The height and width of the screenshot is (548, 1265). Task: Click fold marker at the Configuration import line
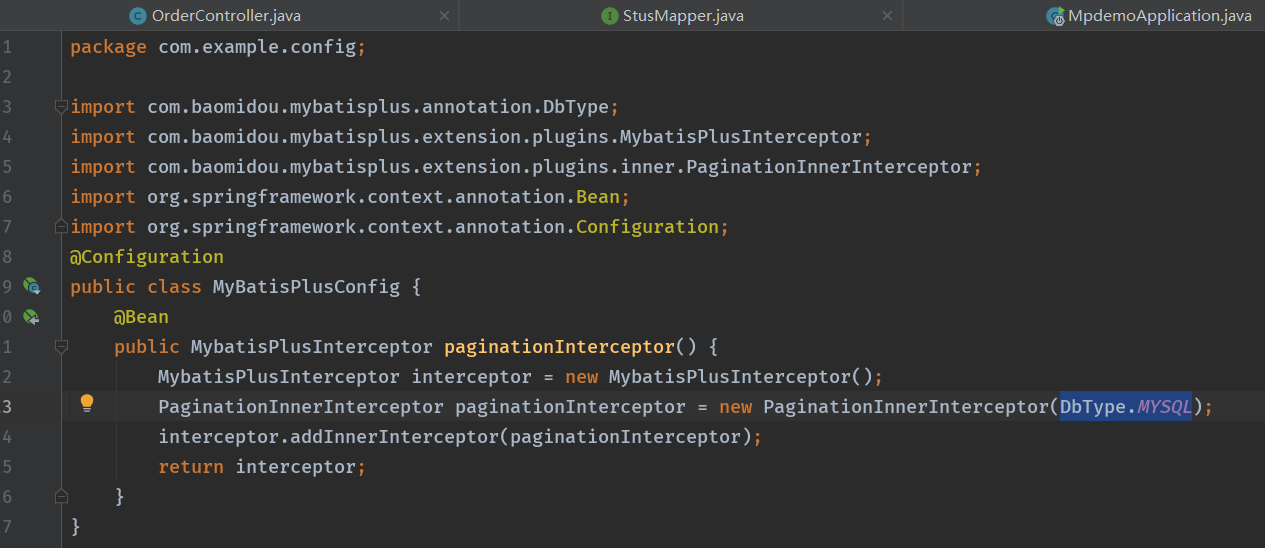coord(61,227)
